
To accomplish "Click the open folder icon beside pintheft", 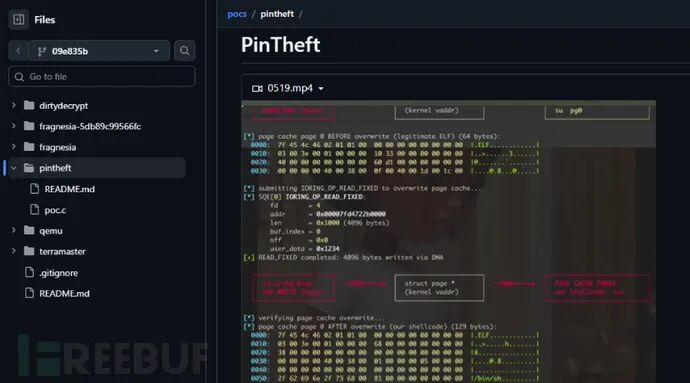I will pyautogui.click(x=29, y=168).
